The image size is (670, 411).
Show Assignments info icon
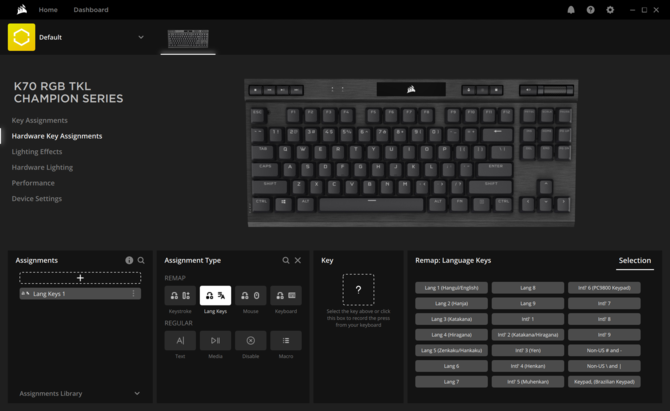pos(129,260)
